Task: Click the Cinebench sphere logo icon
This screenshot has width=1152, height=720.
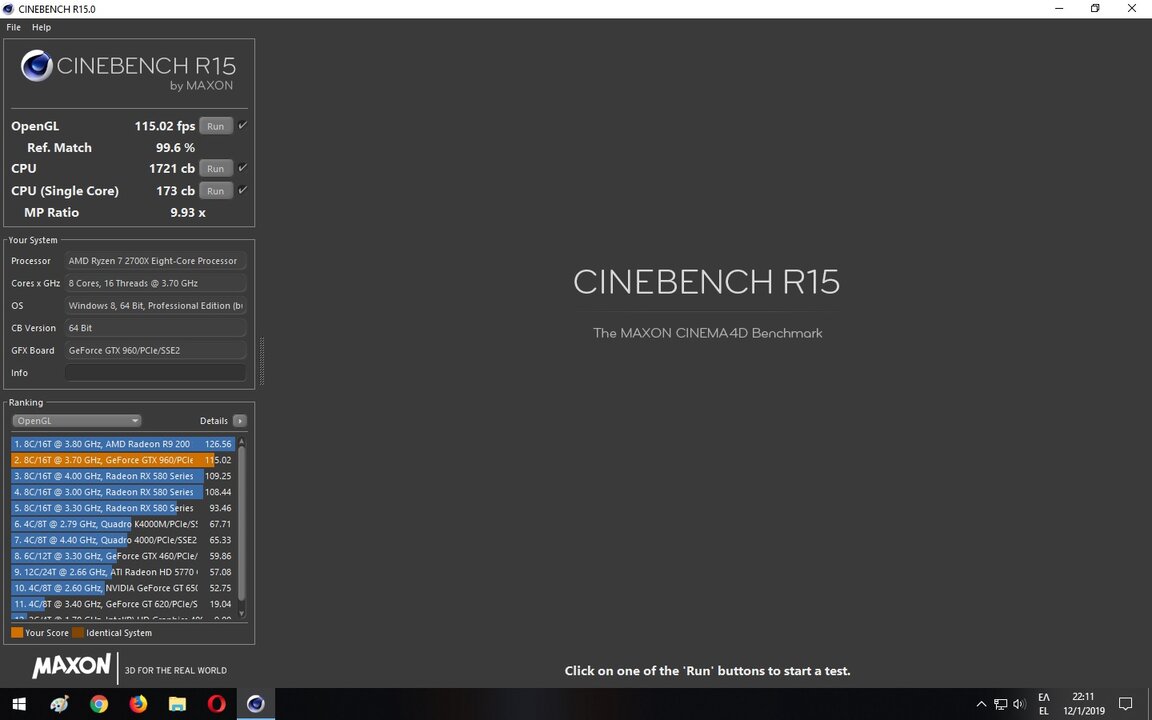Action: pos(36,65)
